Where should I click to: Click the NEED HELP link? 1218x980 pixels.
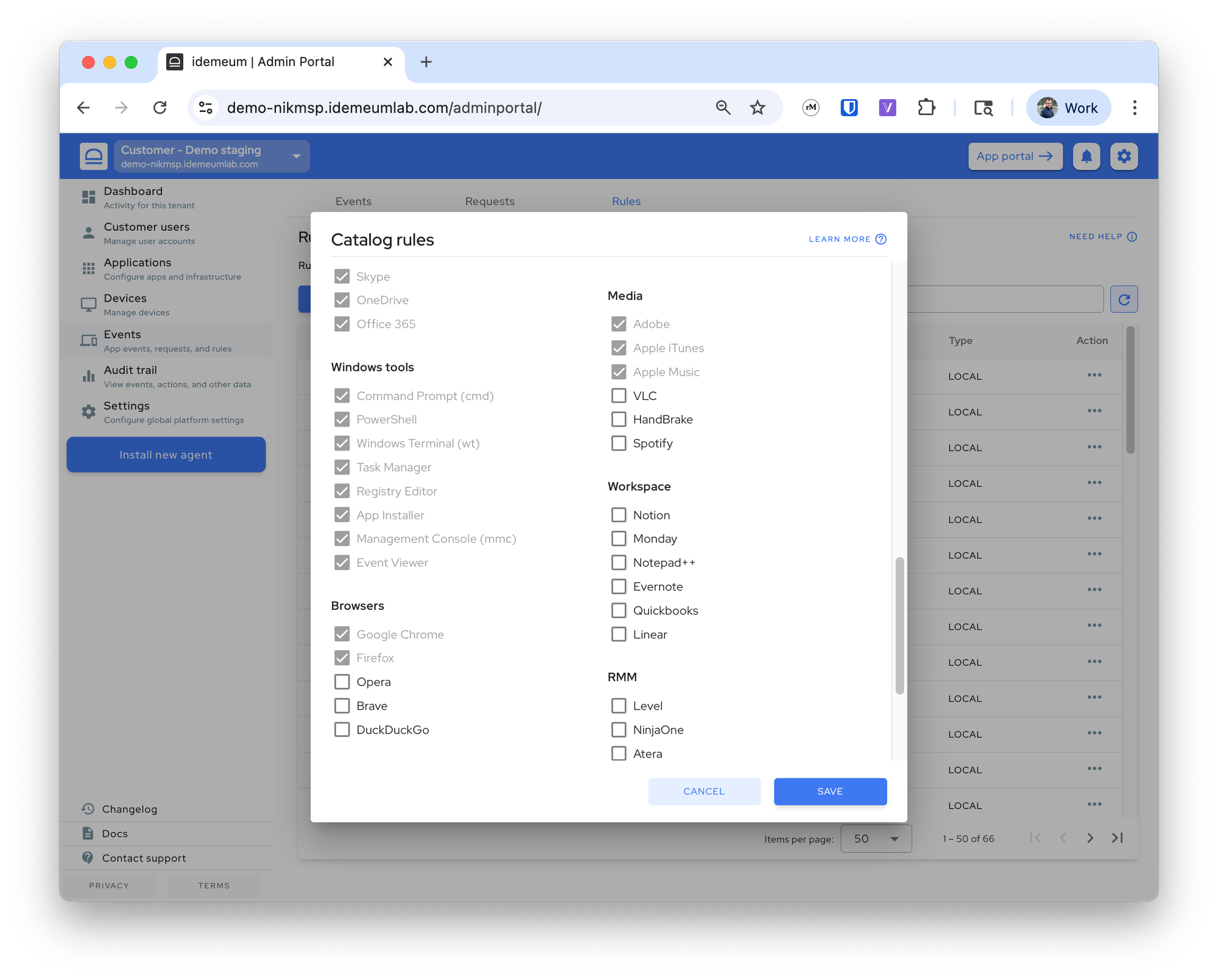(x=1103, y=237)
